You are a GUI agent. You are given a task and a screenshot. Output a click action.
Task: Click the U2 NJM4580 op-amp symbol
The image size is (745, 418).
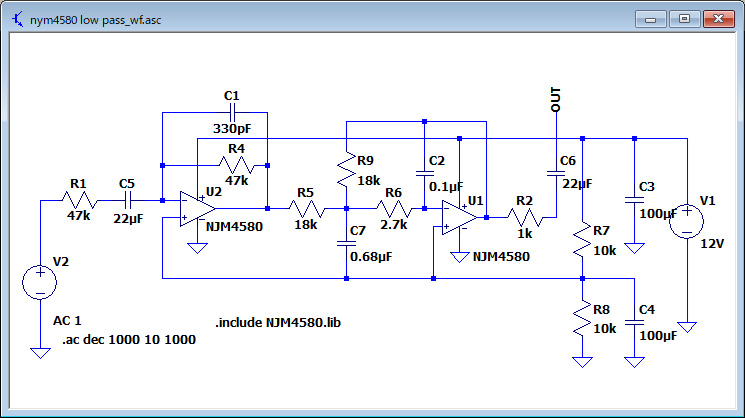pos(197,210)
